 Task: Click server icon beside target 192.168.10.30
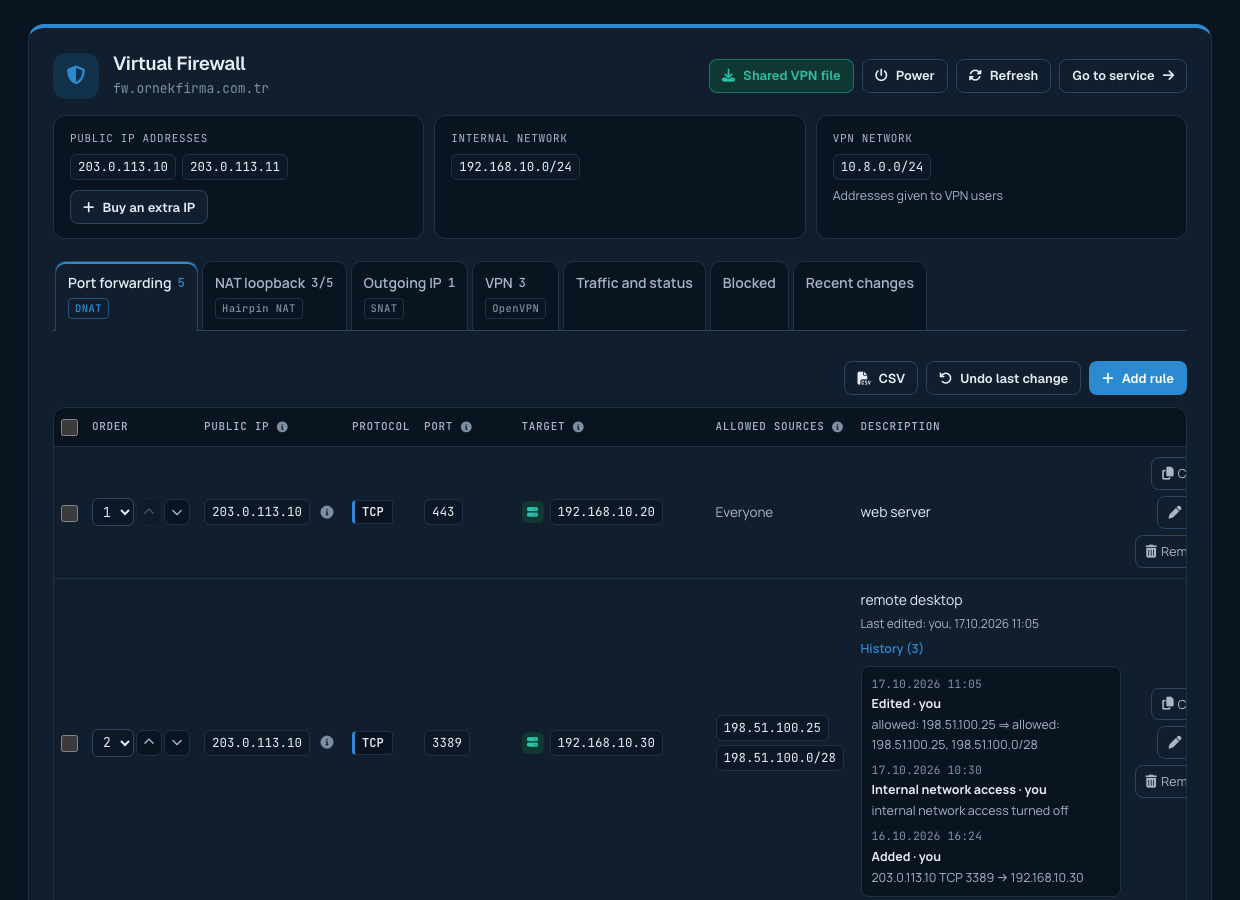click(x=532, y=743)
